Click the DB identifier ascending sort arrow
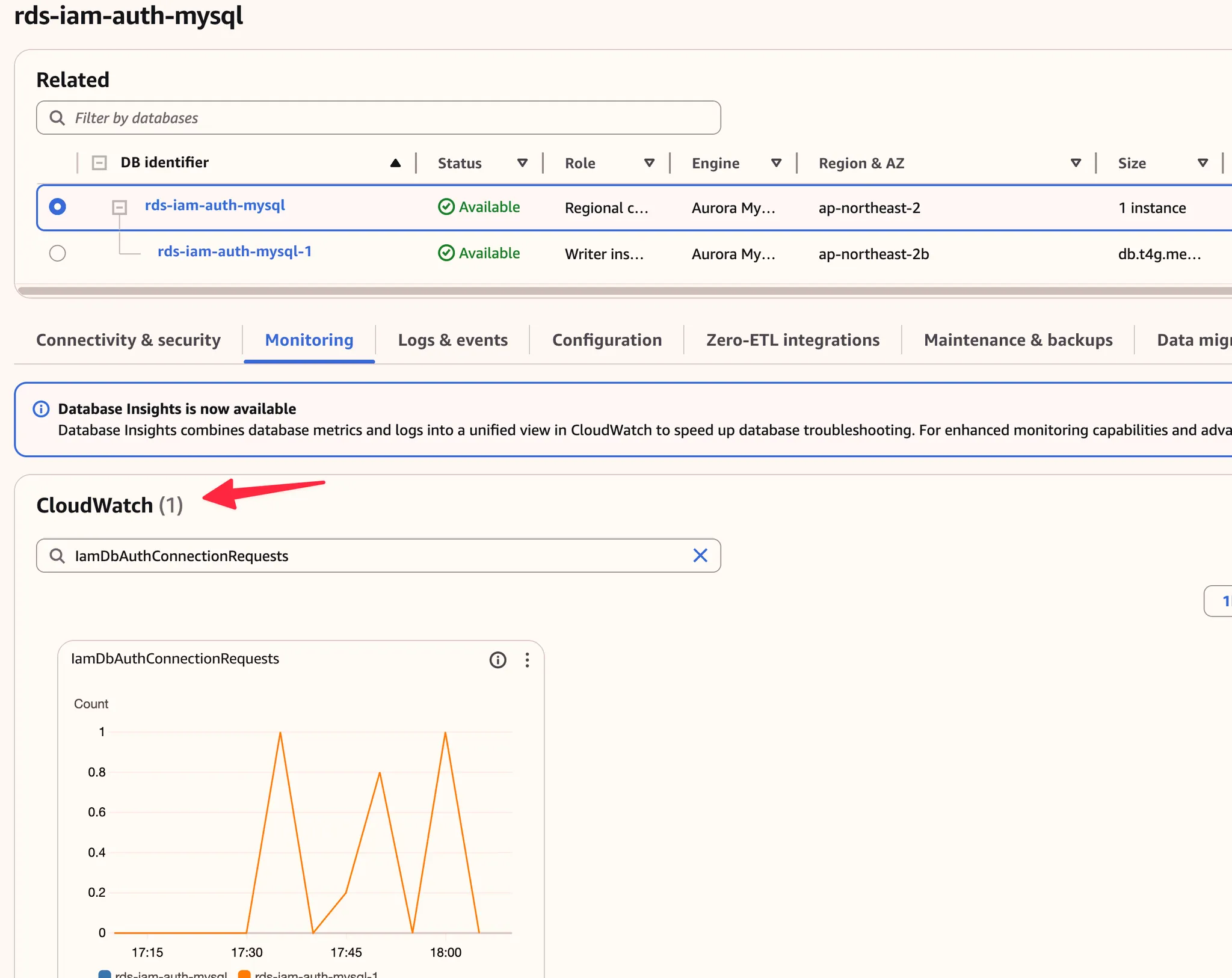Viewport: 1232px width, 978px height. [395, 163]
